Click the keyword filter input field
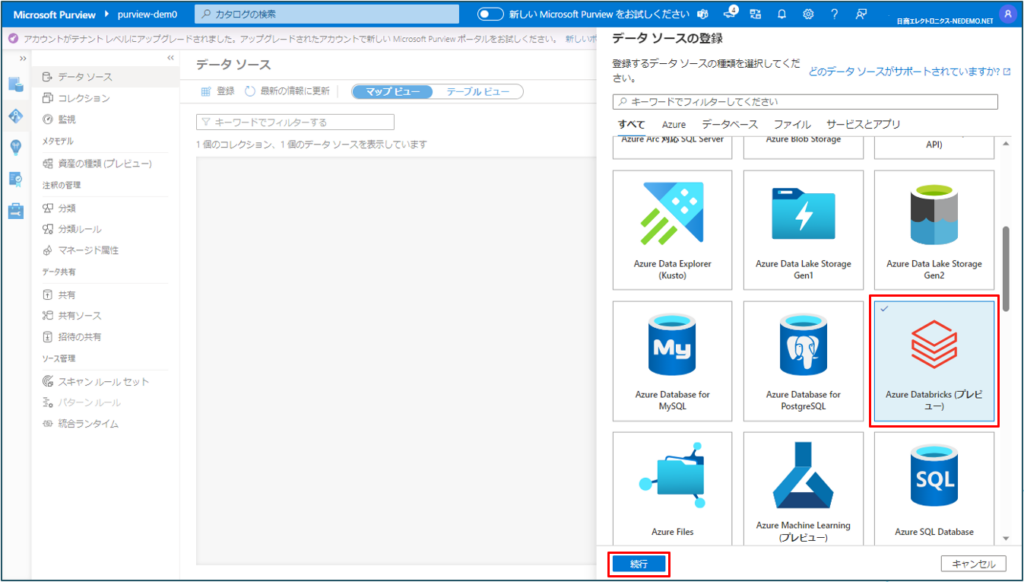 800,101
